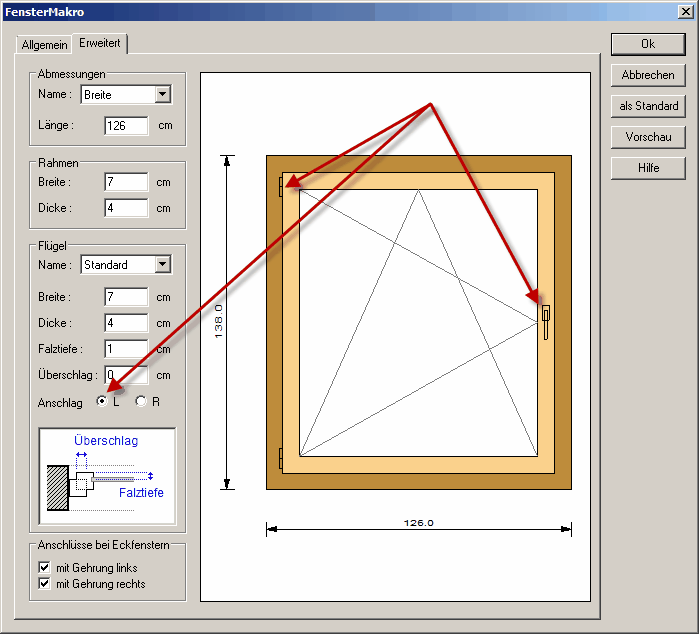Focus the Flügel Falztiefe input field

pyautogui.click(x=126, y=349)
